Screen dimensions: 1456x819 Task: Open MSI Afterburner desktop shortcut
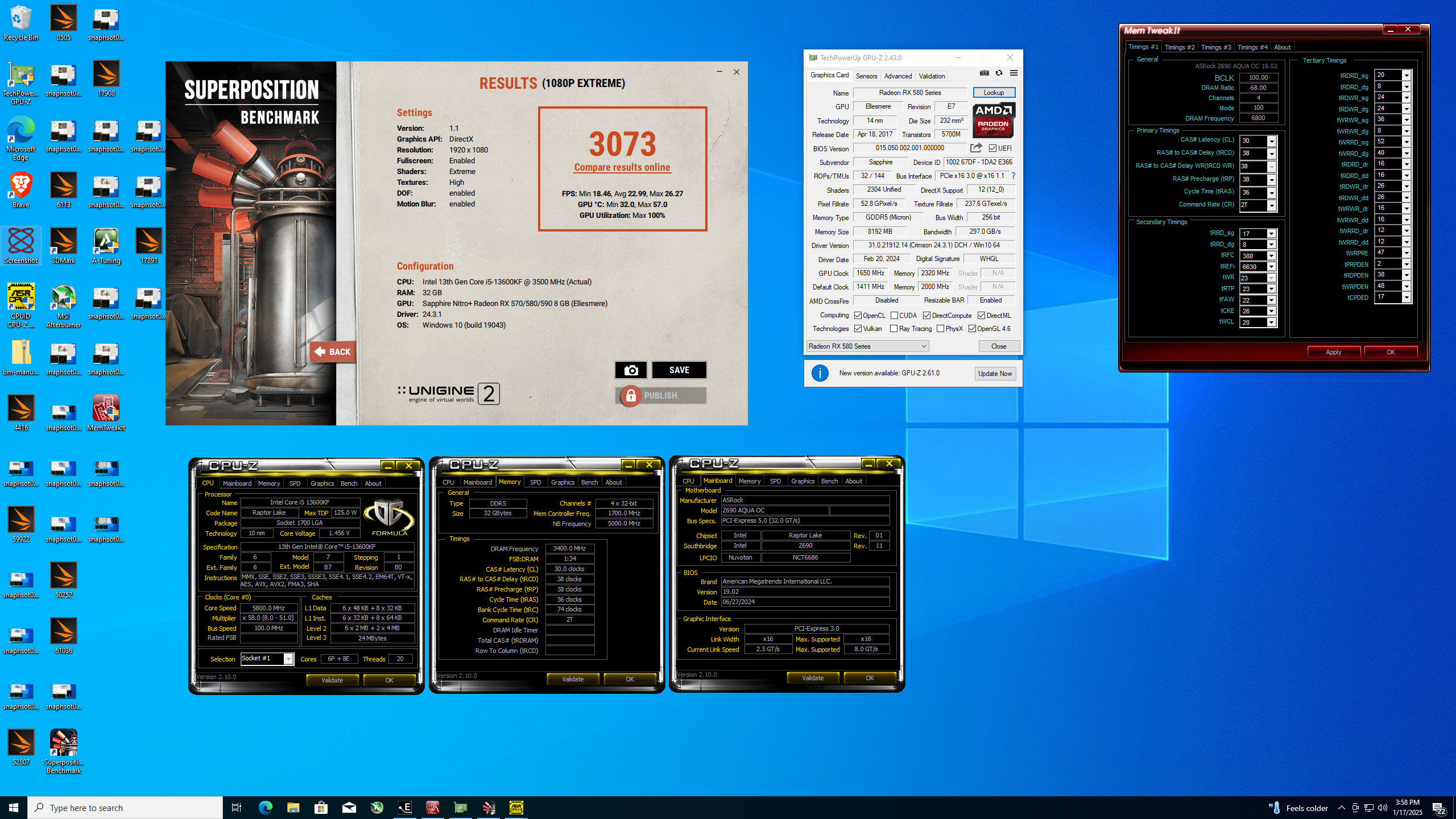pyautogui.click(x=64, y=306)
